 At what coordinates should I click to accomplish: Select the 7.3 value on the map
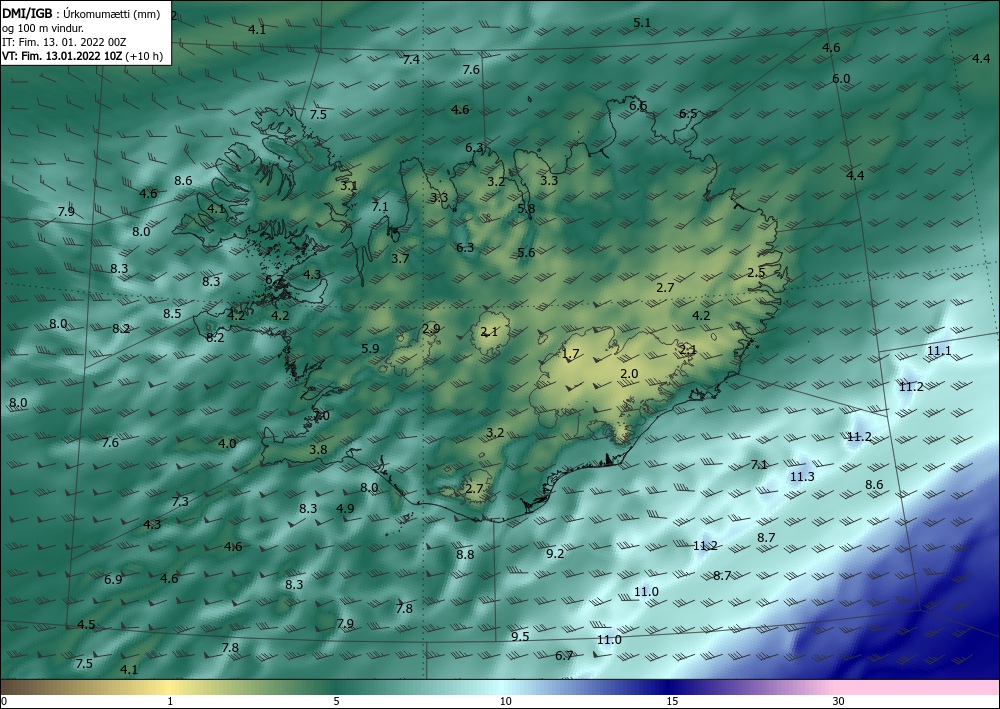click(x=180, y=501)
